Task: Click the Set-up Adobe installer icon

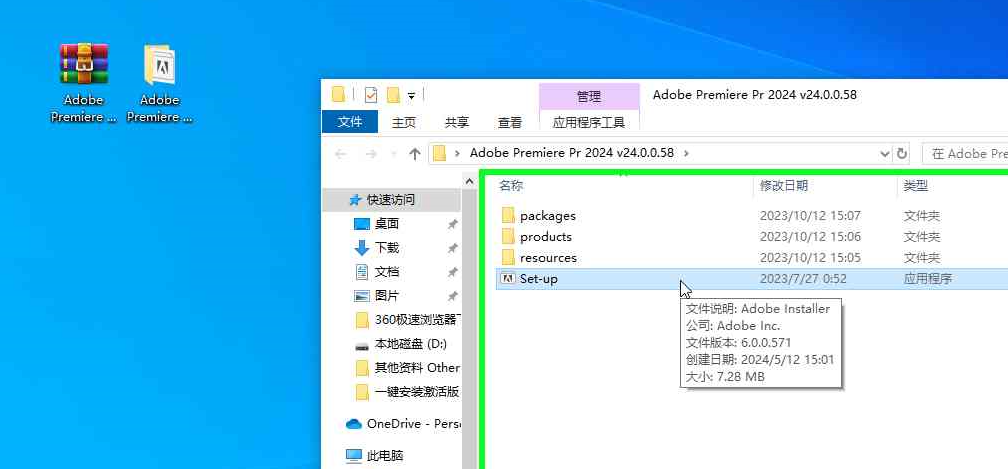Action: 508,278
